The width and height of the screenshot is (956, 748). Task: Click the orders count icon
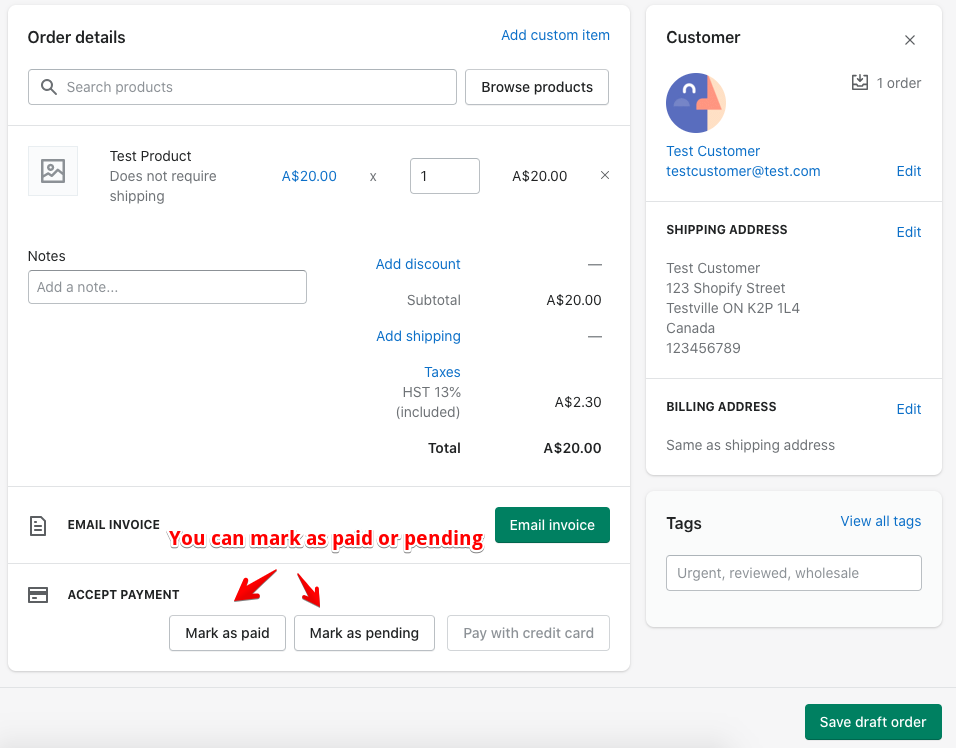point(860,83)
